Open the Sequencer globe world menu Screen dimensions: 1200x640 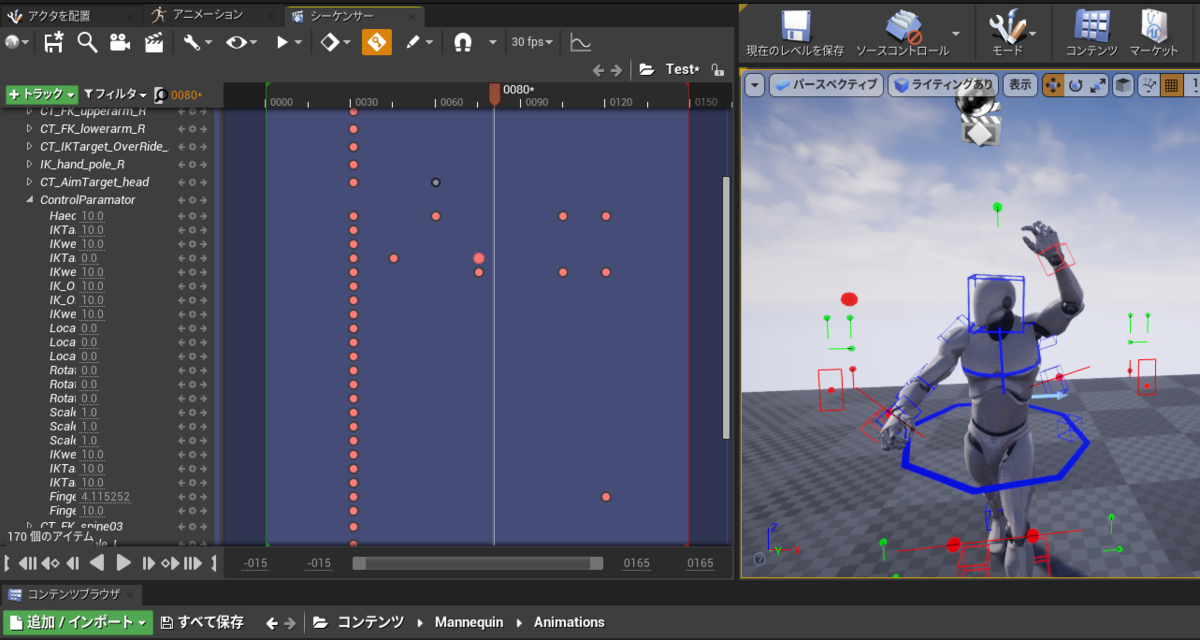(x=17, y=42)
